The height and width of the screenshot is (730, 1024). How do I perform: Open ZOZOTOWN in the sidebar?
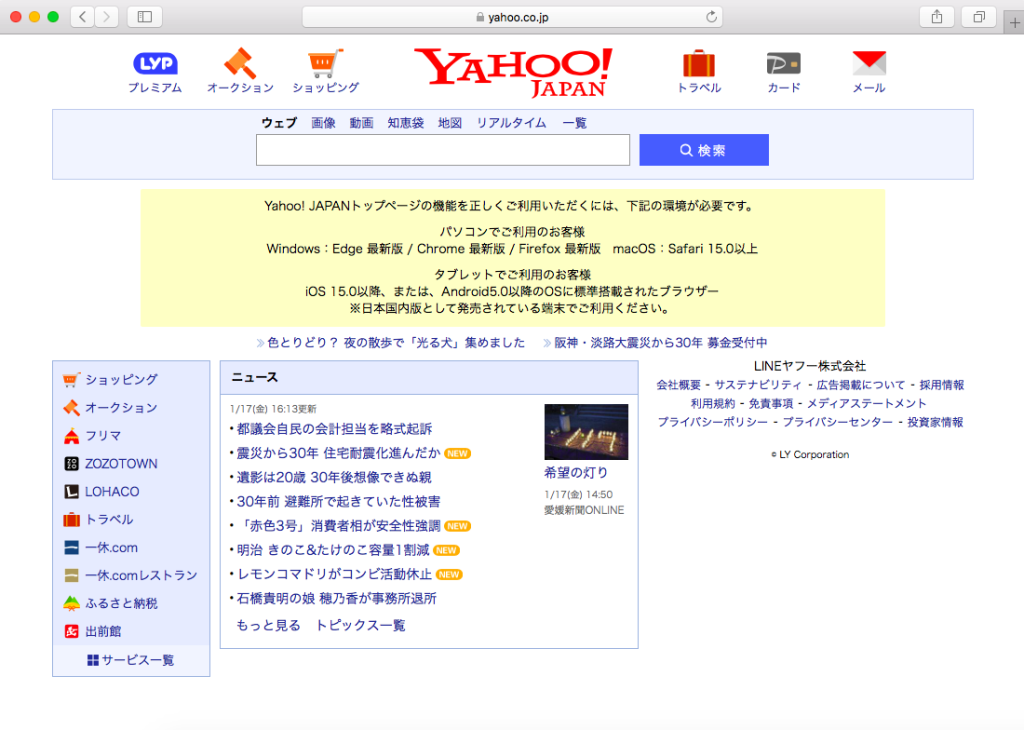(121, 464)
